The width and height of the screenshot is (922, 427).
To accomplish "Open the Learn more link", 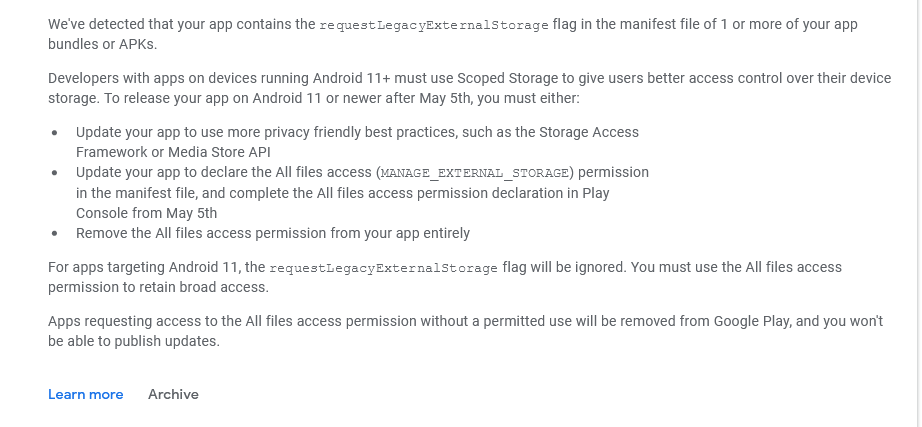I will [x=85, y=394].
